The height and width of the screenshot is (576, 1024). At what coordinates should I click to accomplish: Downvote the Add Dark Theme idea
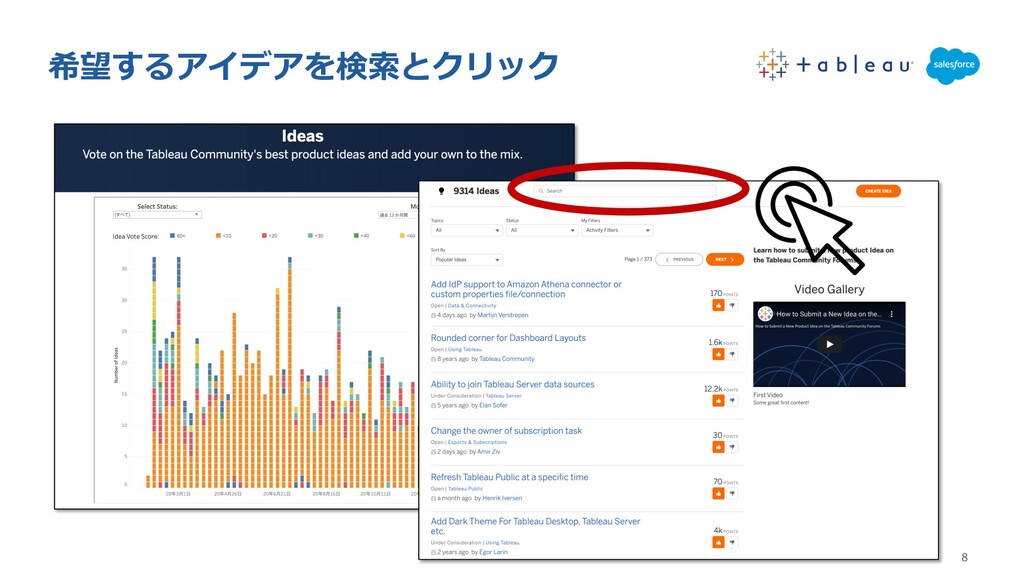732,542
